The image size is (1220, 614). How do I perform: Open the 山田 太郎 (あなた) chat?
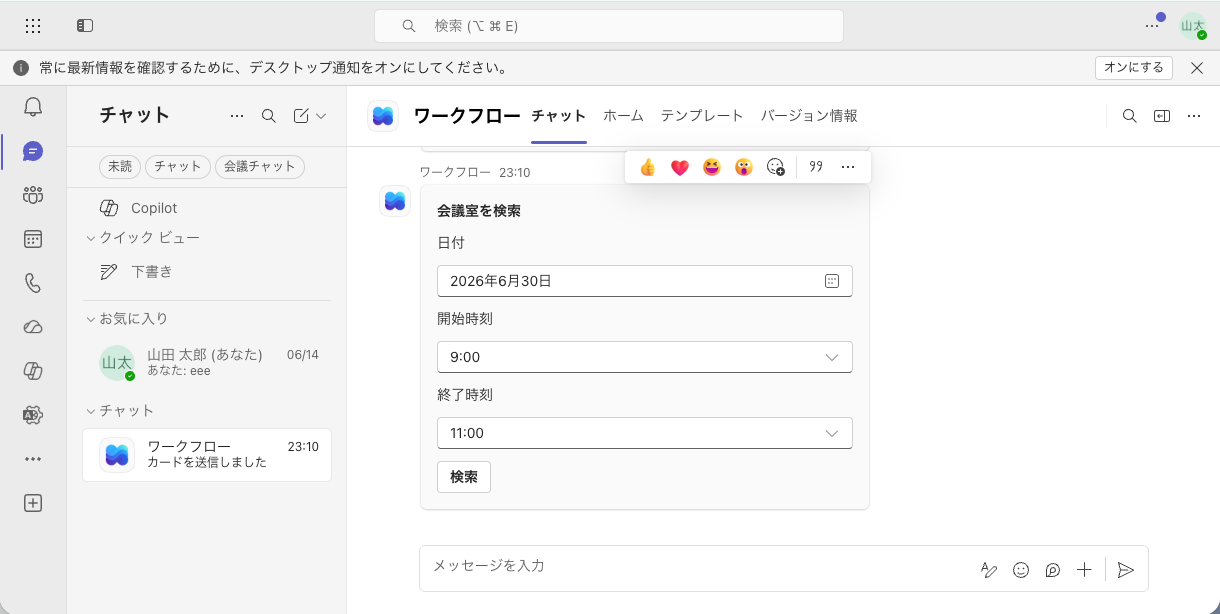coord(207,363)
